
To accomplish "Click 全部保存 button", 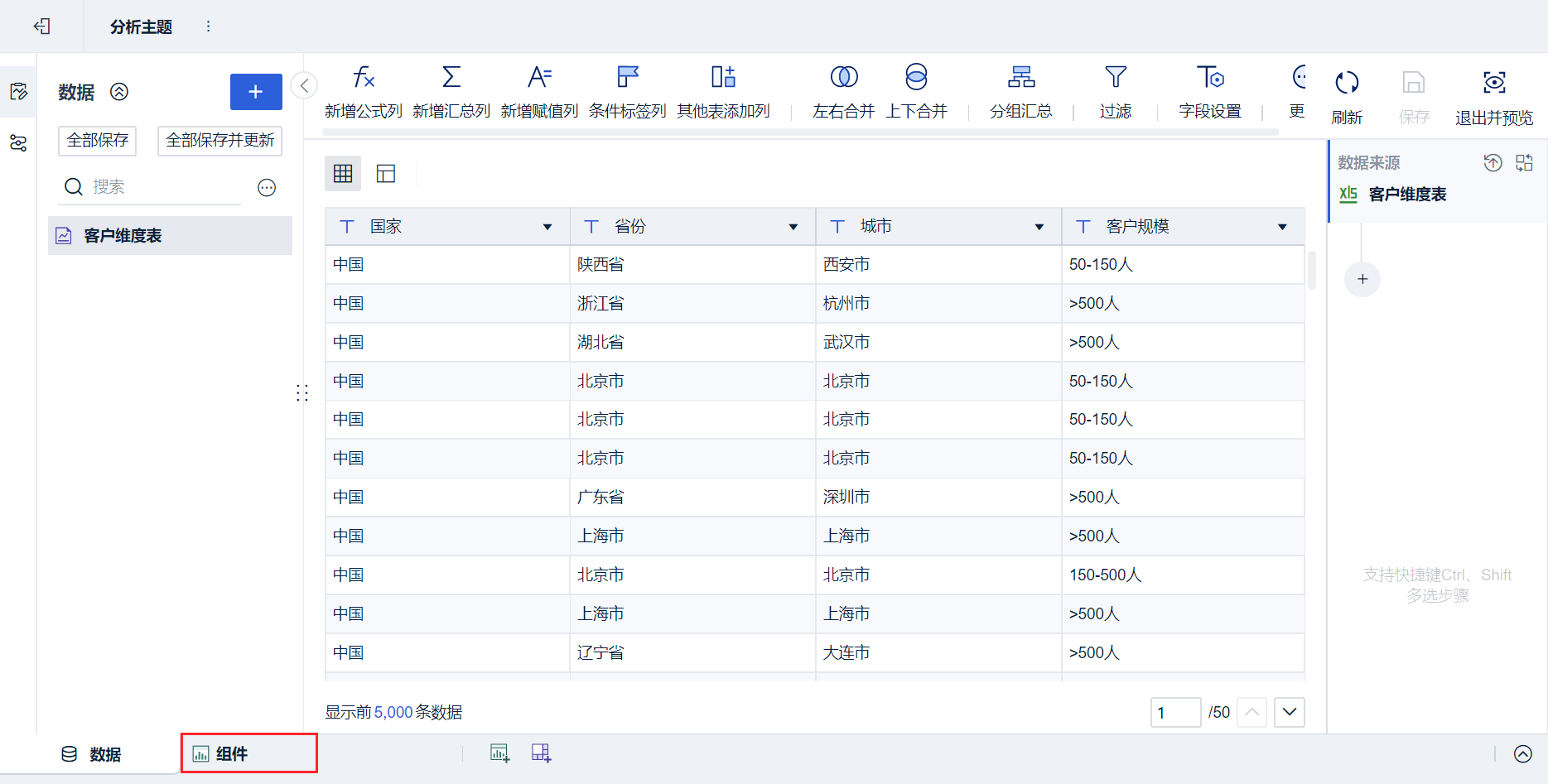I will click(98, 141).
